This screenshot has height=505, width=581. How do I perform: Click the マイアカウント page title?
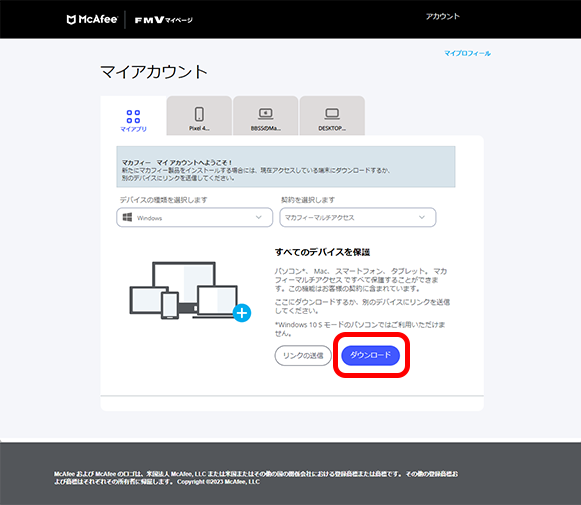(x=154, y=72)
